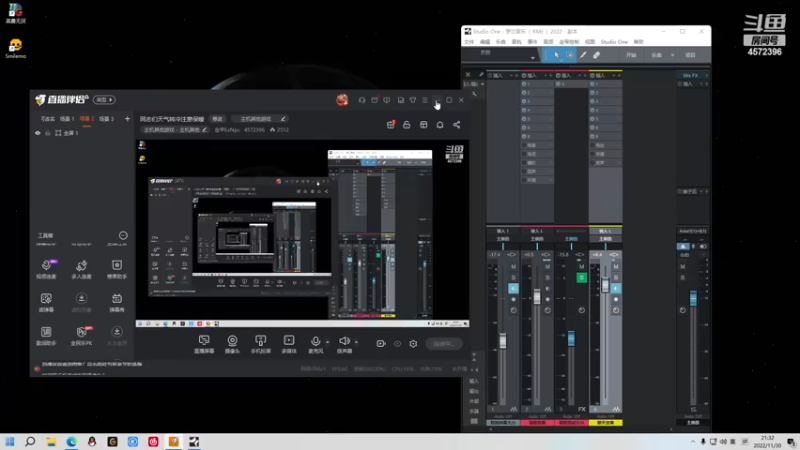Viewport: 800px width, 450px height.
Task: Click the record camera icon near settings
Action: (381, 344)
